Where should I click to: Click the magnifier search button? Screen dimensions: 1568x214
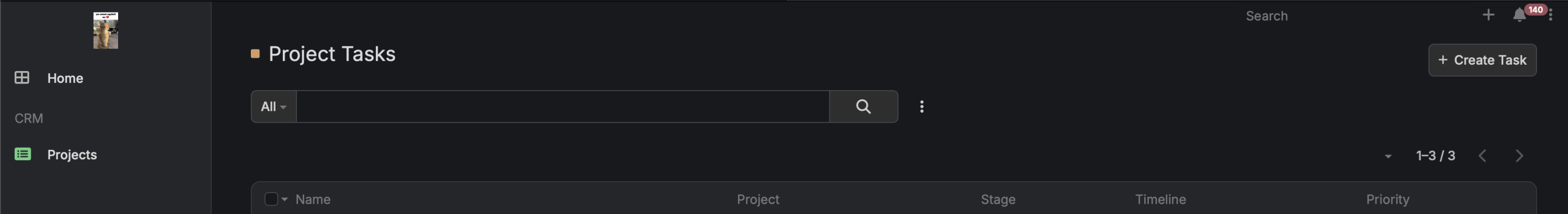click(862, 106)
